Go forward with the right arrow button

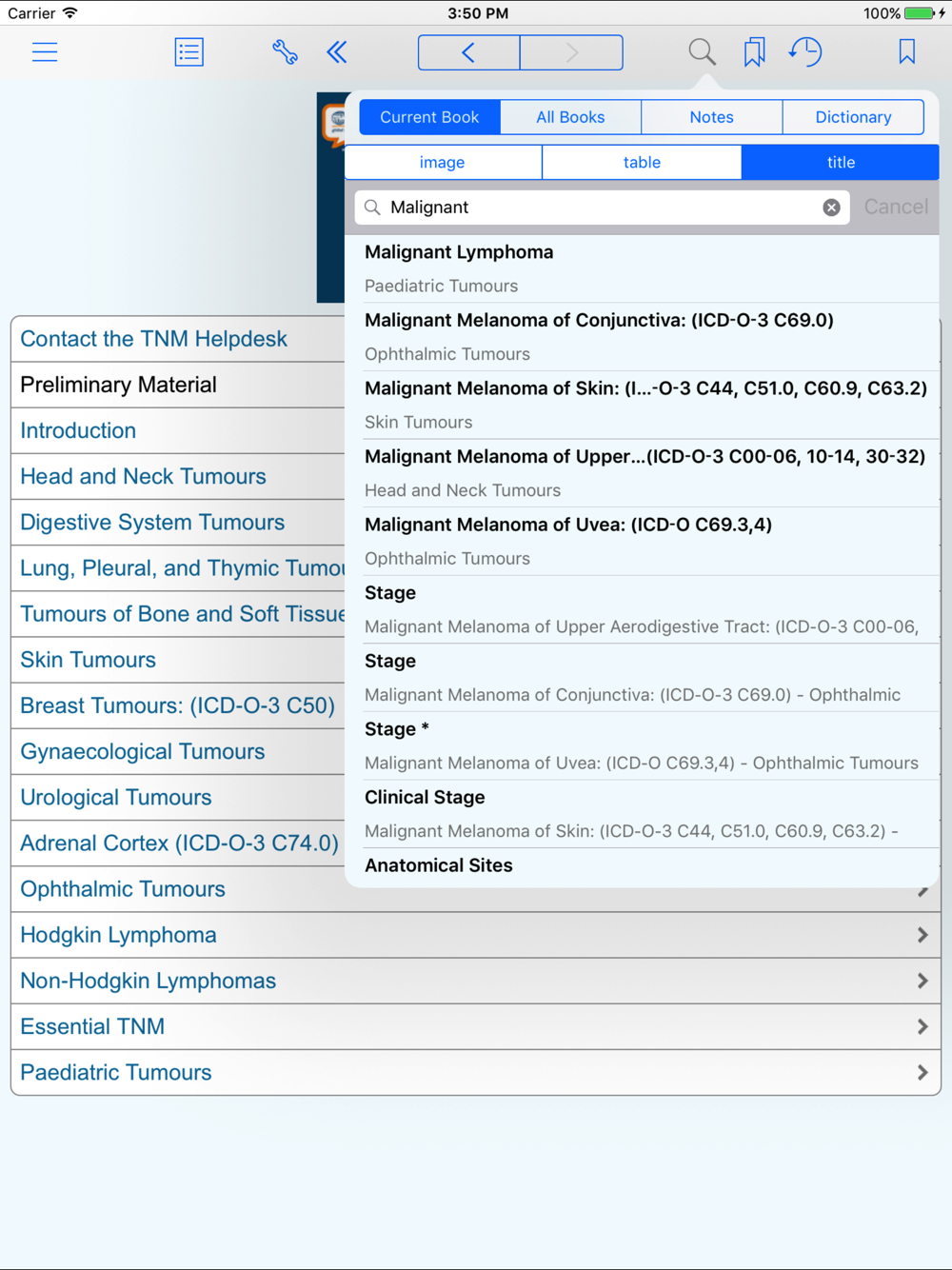(571, 52)
